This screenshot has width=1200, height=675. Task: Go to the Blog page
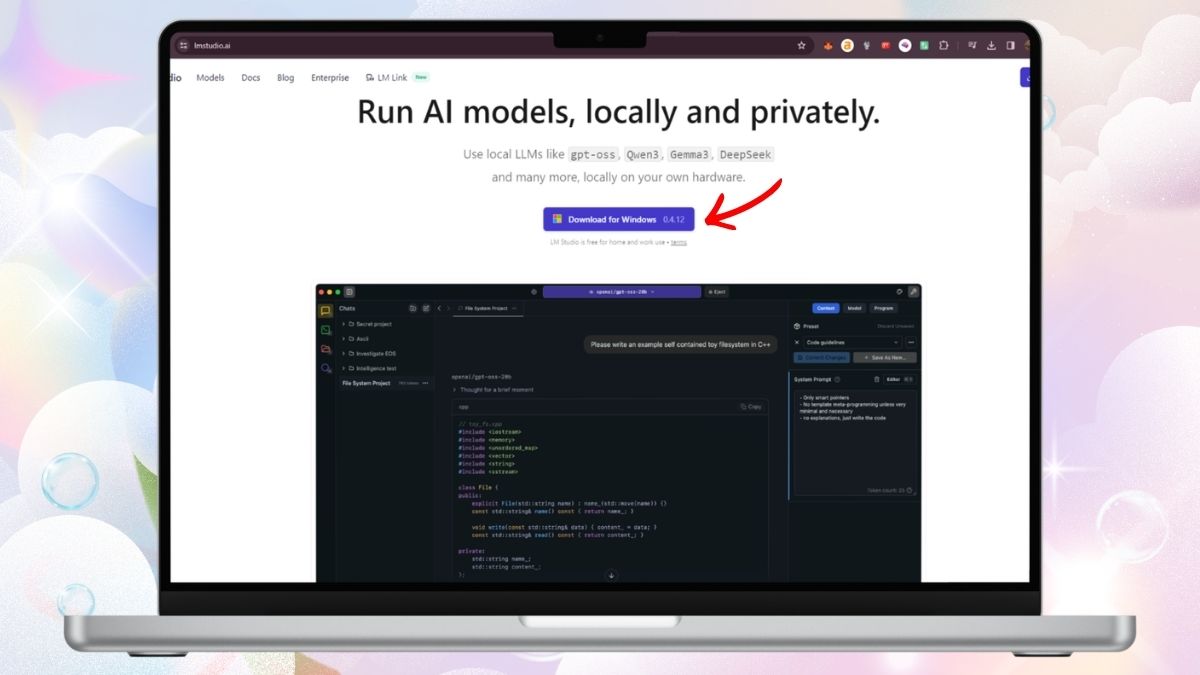coord(285,78)
